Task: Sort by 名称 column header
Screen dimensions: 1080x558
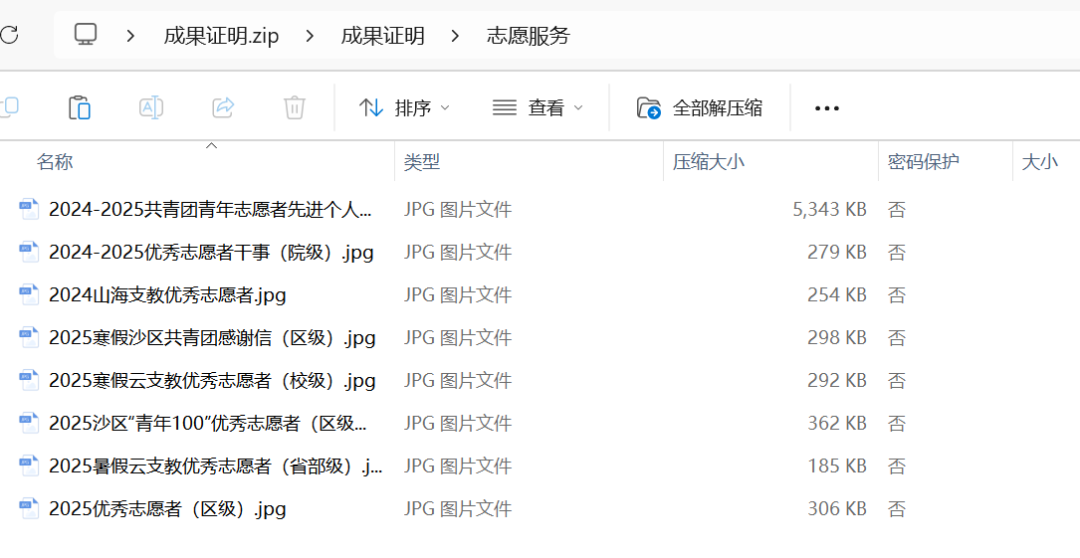Action: point(54,162)
